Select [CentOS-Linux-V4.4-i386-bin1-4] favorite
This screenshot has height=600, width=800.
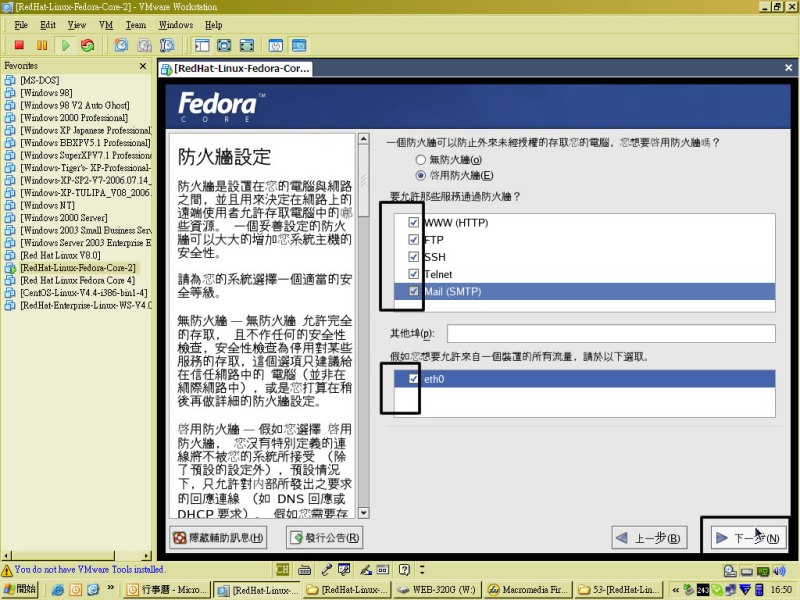pos(84,293)
